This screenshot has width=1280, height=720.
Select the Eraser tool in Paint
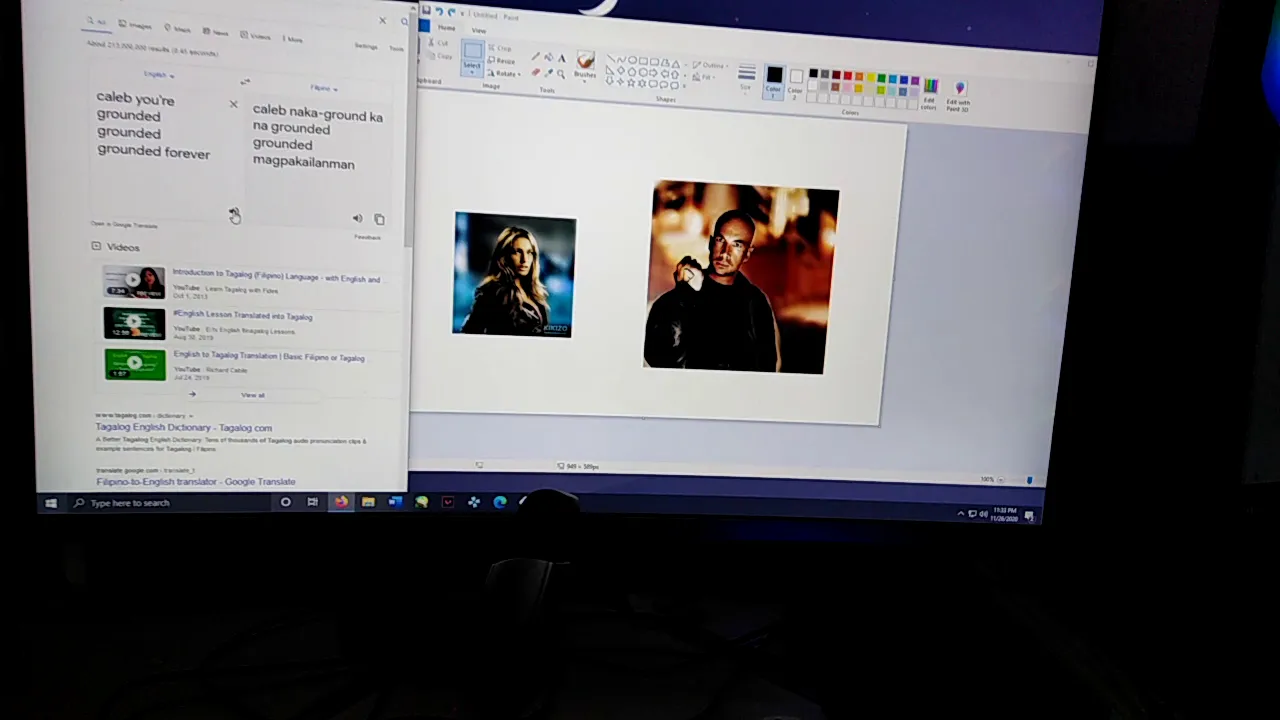tap(535, 72)
